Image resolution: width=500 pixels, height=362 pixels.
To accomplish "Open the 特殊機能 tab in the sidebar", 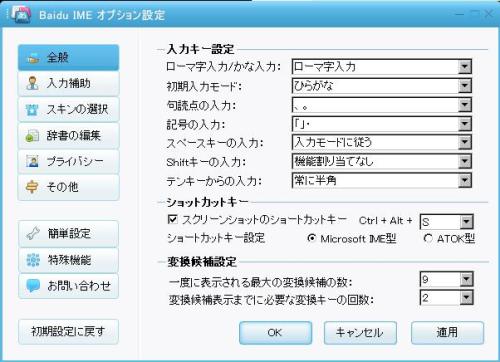I will tap(68, 260).
